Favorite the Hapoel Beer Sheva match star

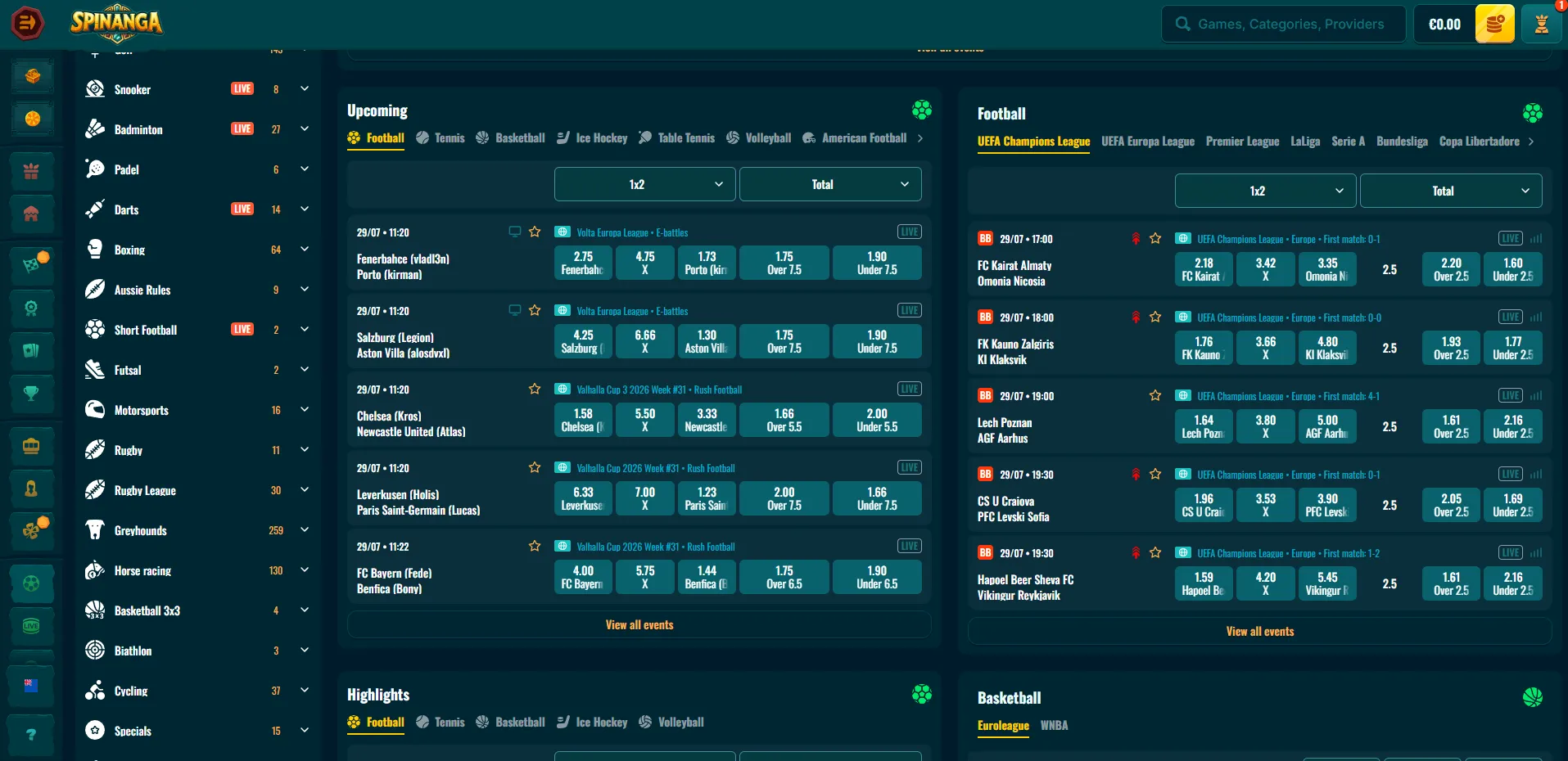(1155, 552)
